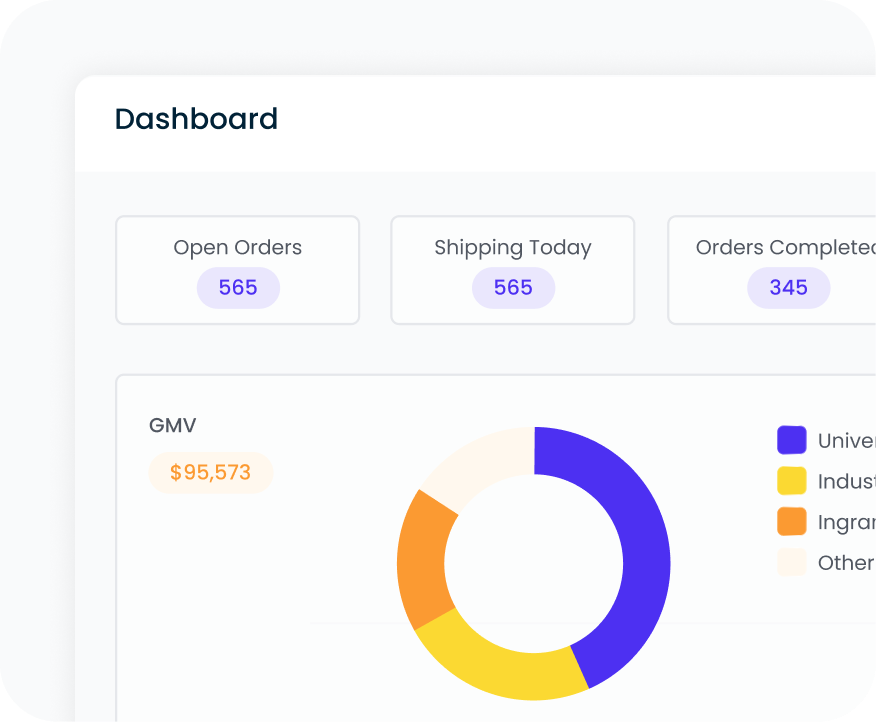Click the 345 badge under Orders Completed
This screenshot has width=876, height=722.
coord(788,288)
